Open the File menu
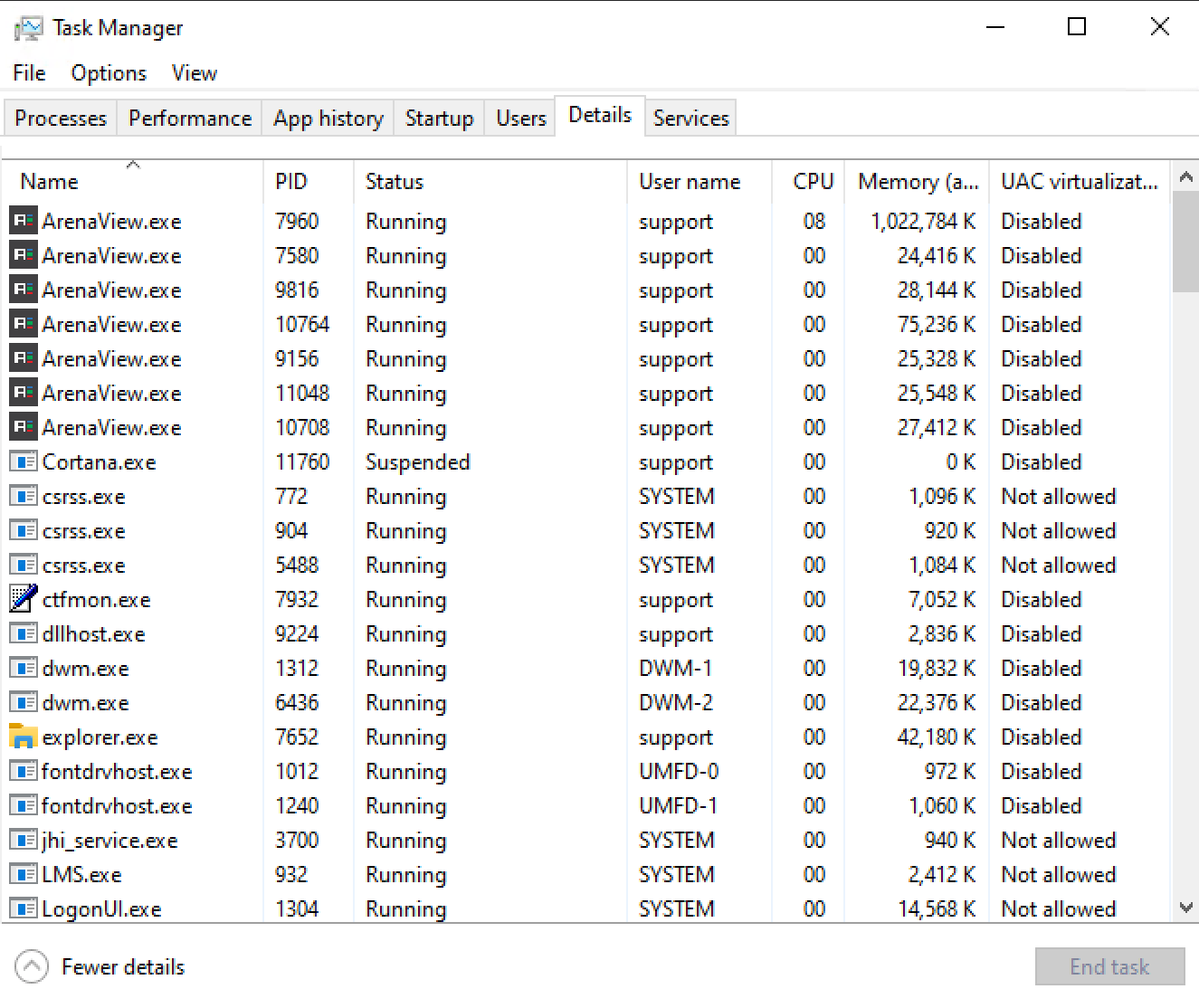 [x=29, y=73]
